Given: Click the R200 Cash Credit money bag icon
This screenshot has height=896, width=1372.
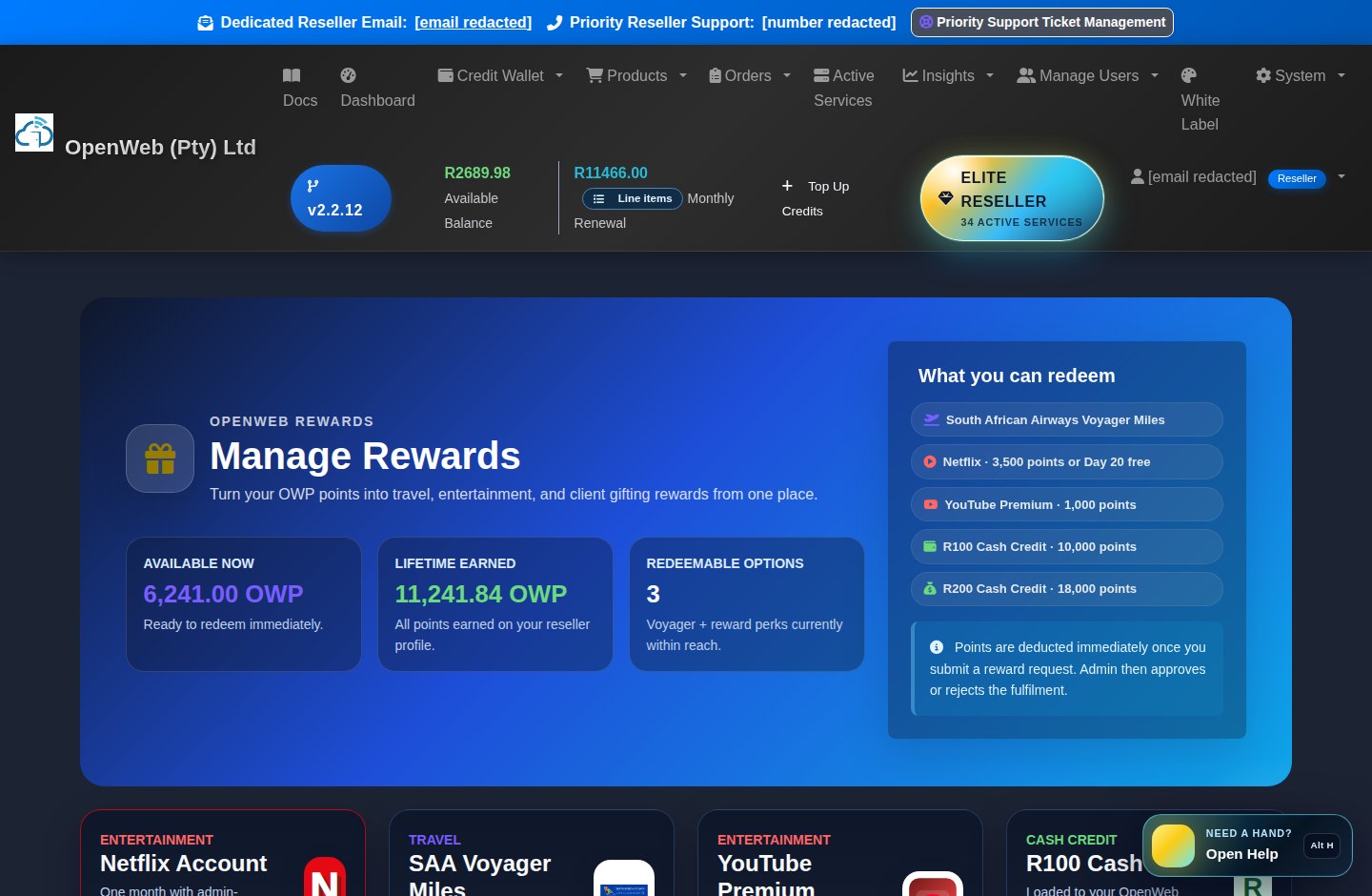Looking at the screenshot, I should point(930,589).
